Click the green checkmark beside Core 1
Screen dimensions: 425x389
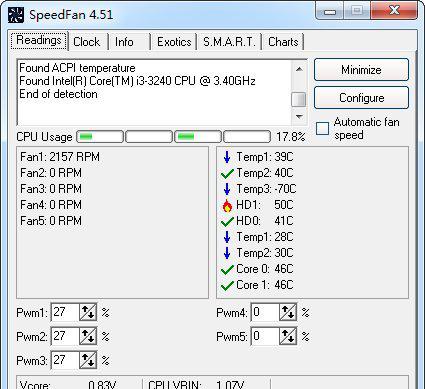point(227,285)
